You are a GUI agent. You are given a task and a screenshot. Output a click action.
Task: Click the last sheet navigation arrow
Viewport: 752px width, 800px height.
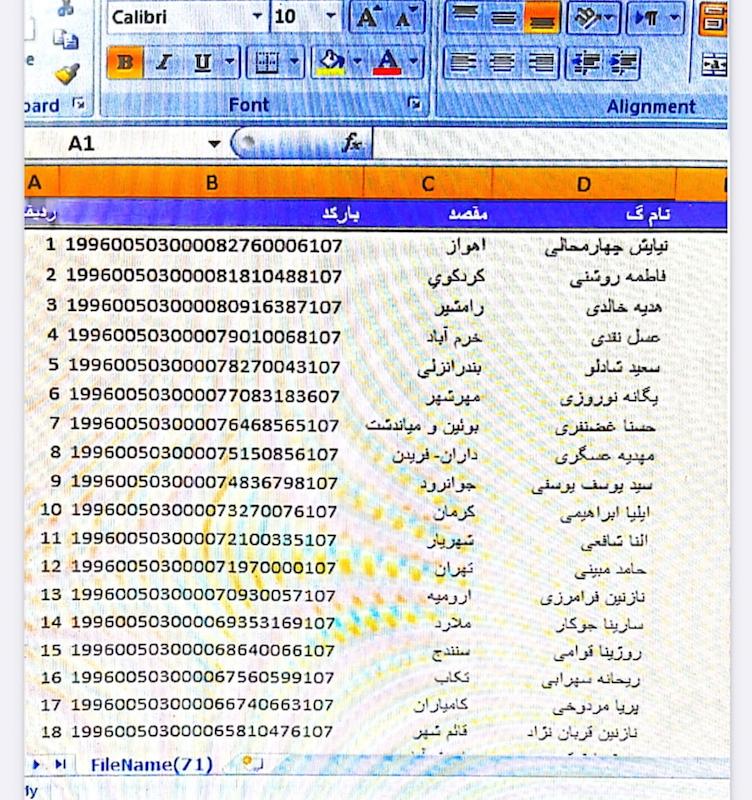[61, 764]
